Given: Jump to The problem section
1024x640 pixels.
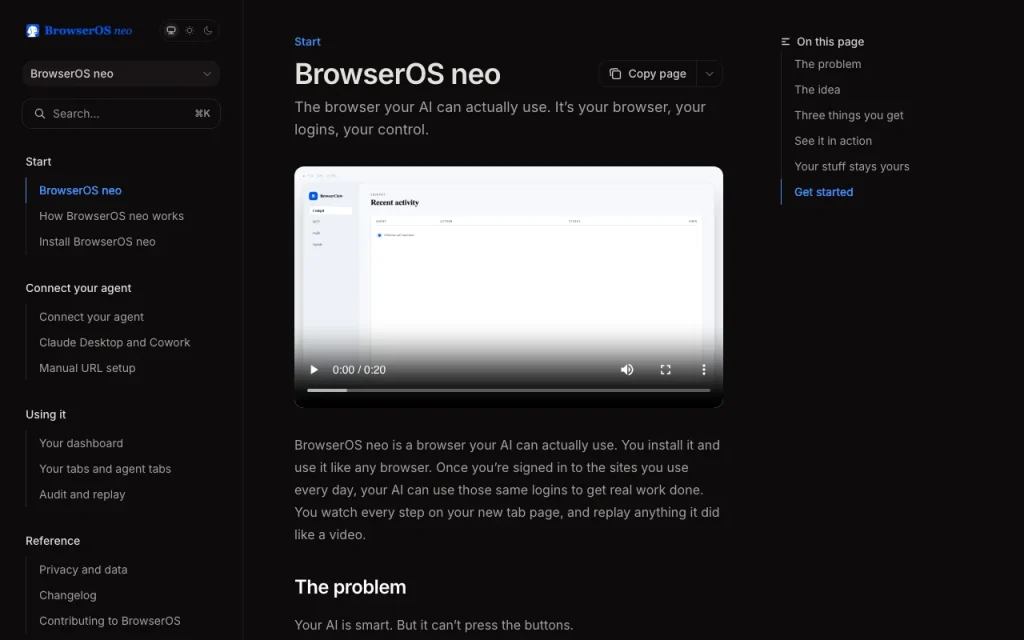Looking at the screenshot, I should (827, 64).
